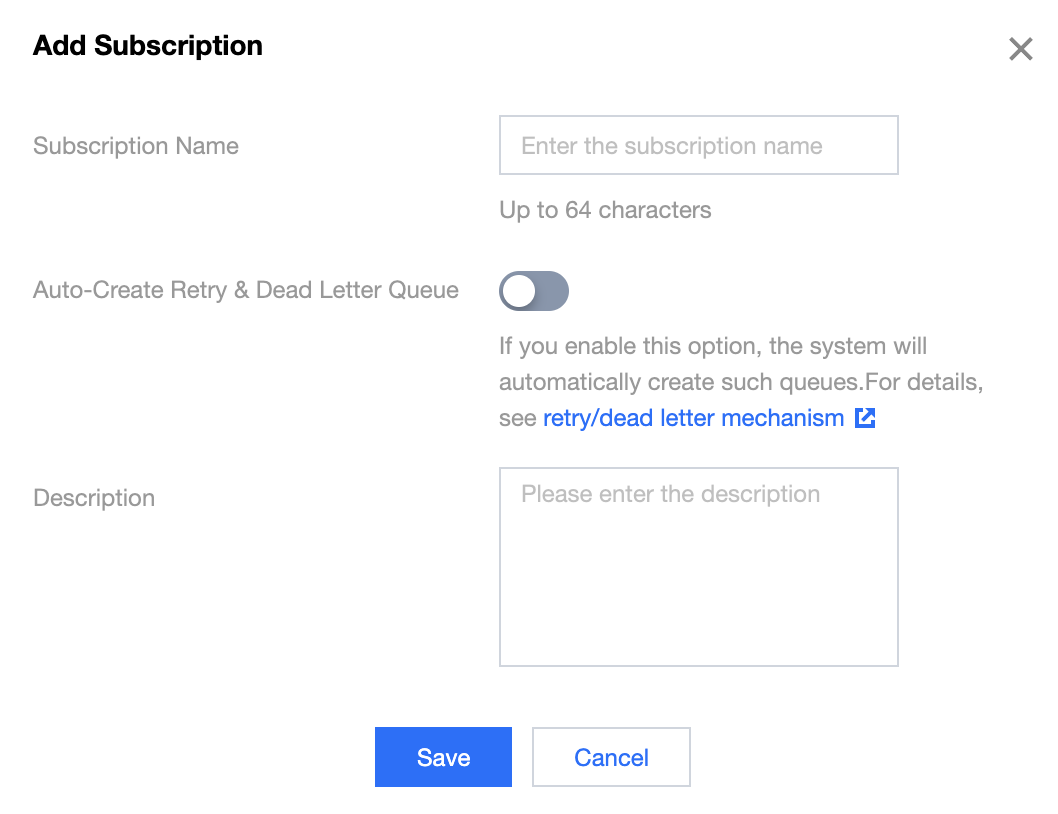Close the Add Subscription dialog

point(1020,49)
